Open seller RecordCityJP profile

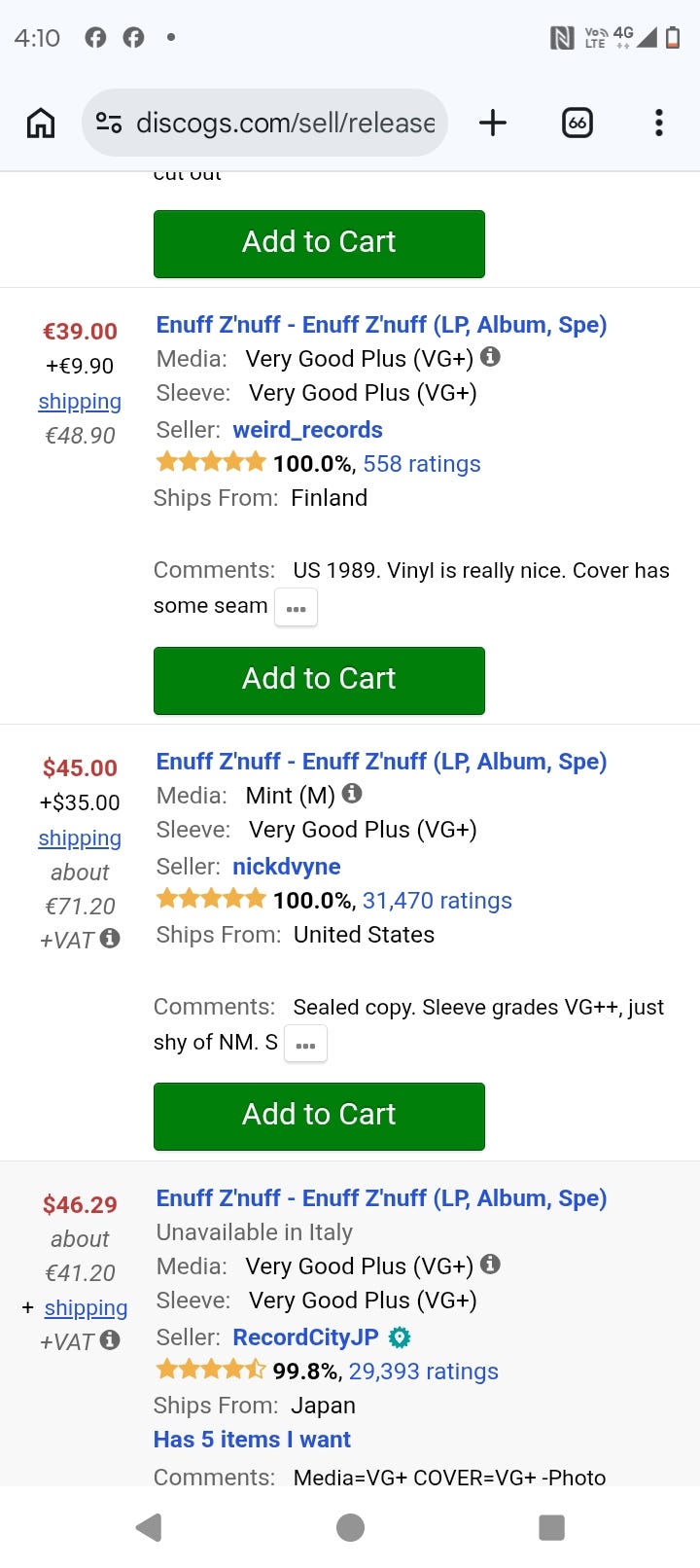click(305, 1337)
